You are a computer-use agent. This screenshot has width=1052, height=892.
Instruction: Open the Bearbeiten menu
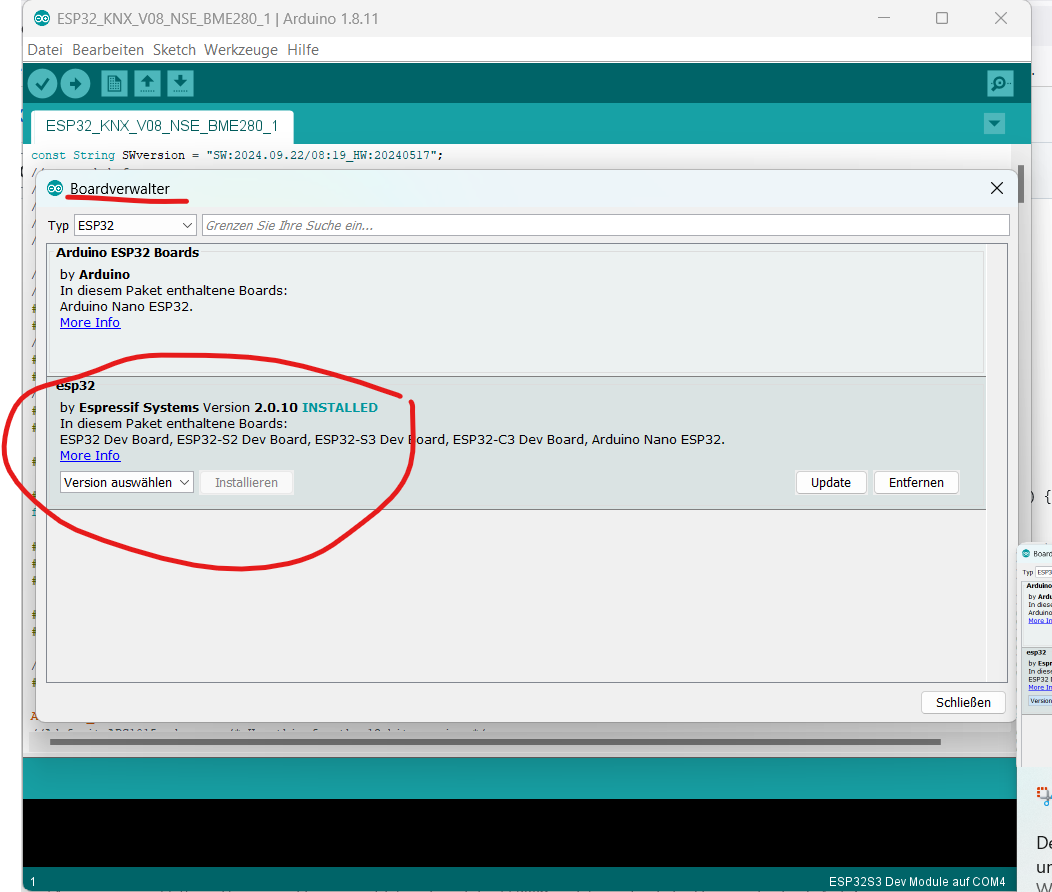tap(108, 50)
